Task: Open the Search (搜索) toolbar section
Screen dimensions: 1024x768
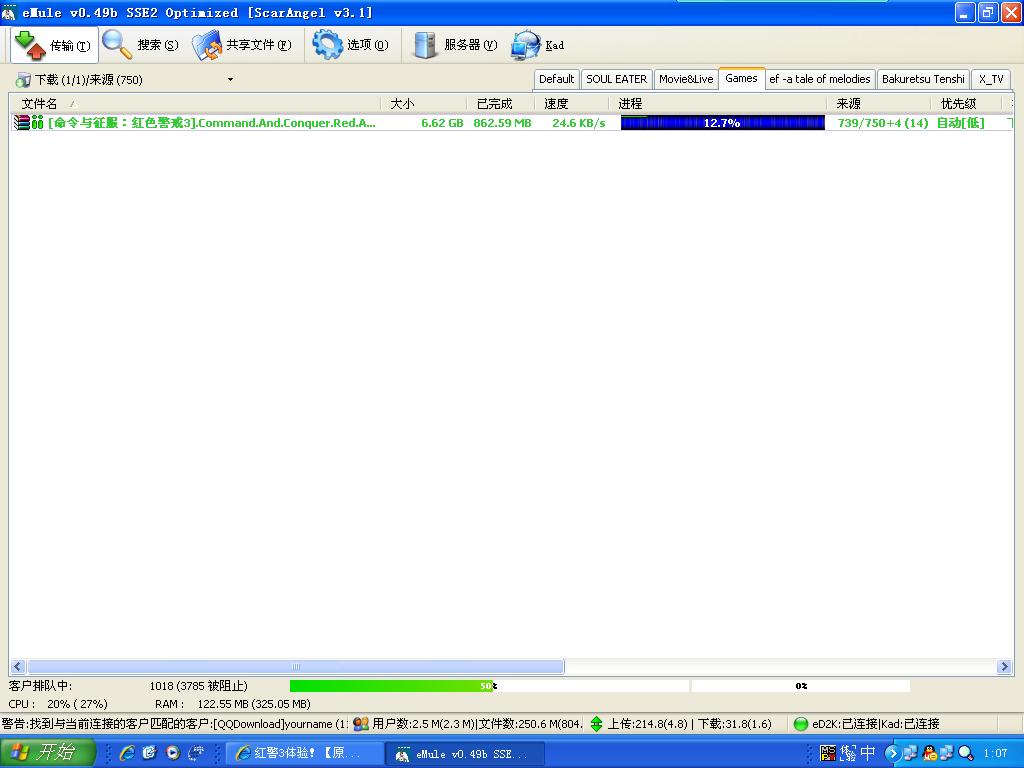Action: [x=140, y=45]
